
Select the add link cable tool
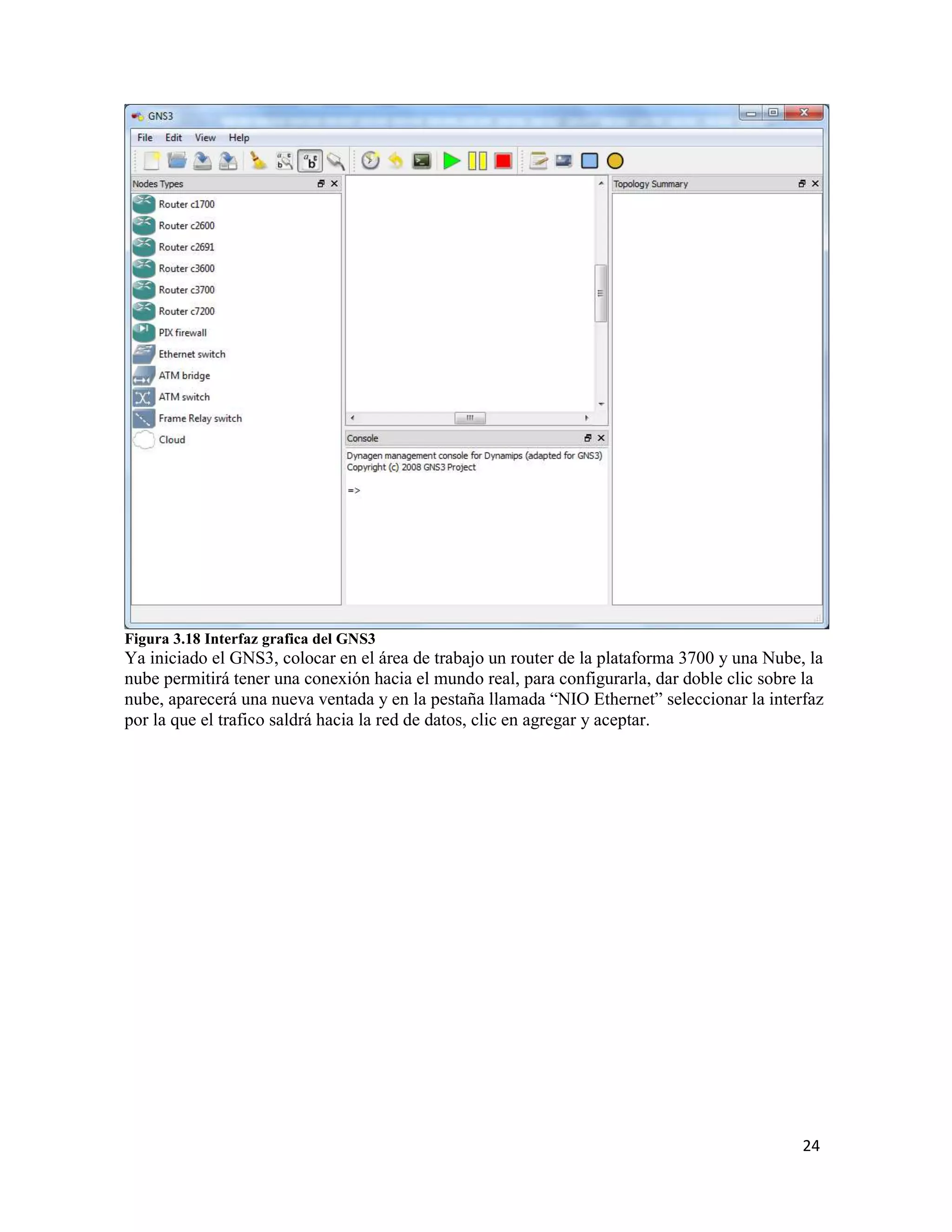336,161
